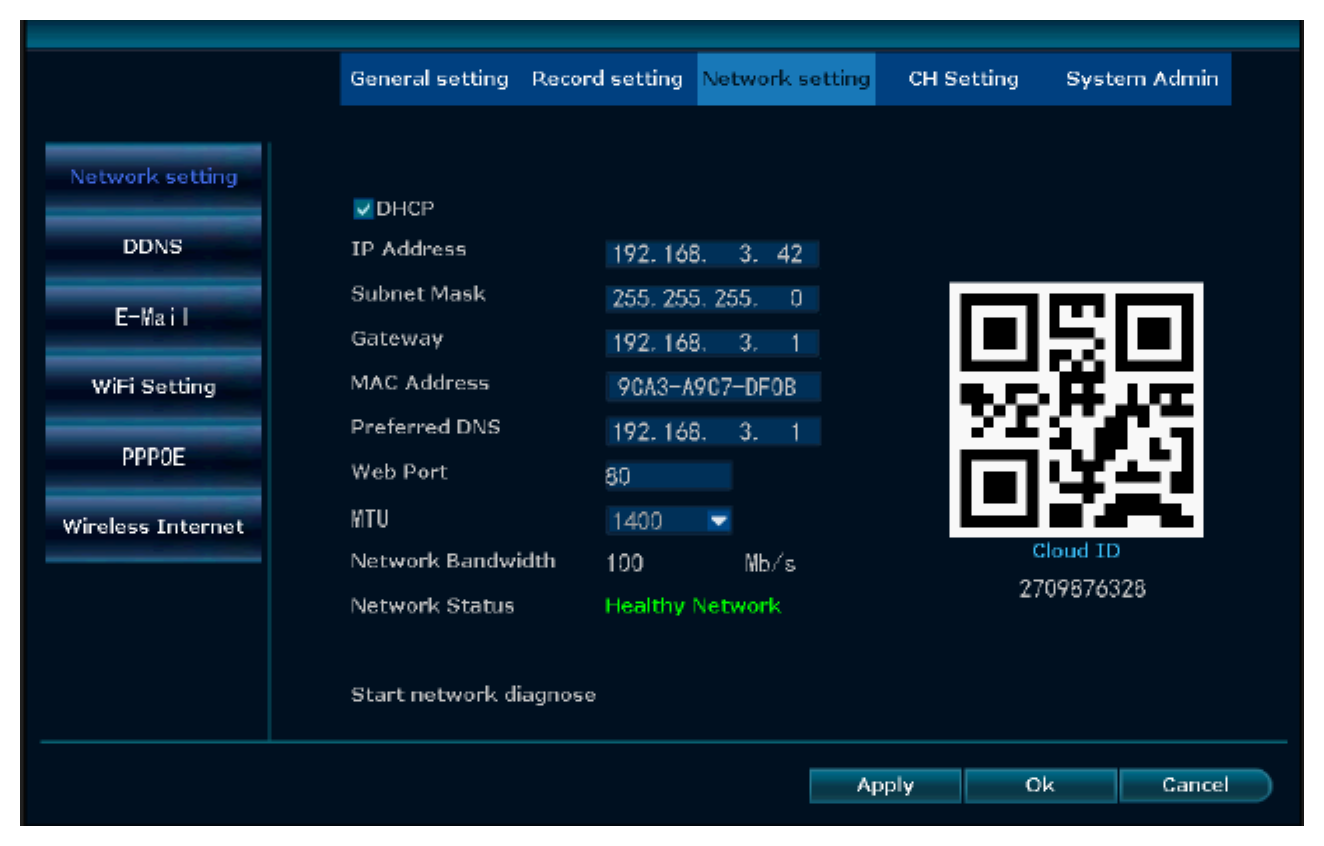Click the Subnet Mask field
The height and width of the screenshot is (846, 1324).
712,299
